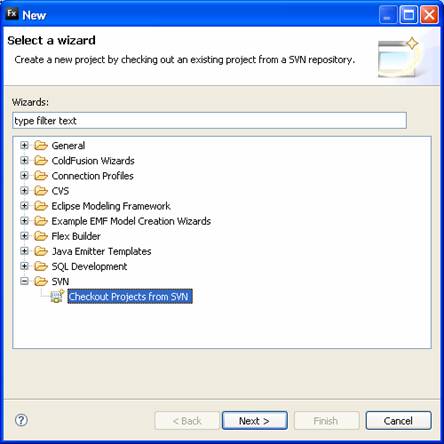The image size is (444, 444).
Task: Click the Cancel button
Action: coord(398,421)
